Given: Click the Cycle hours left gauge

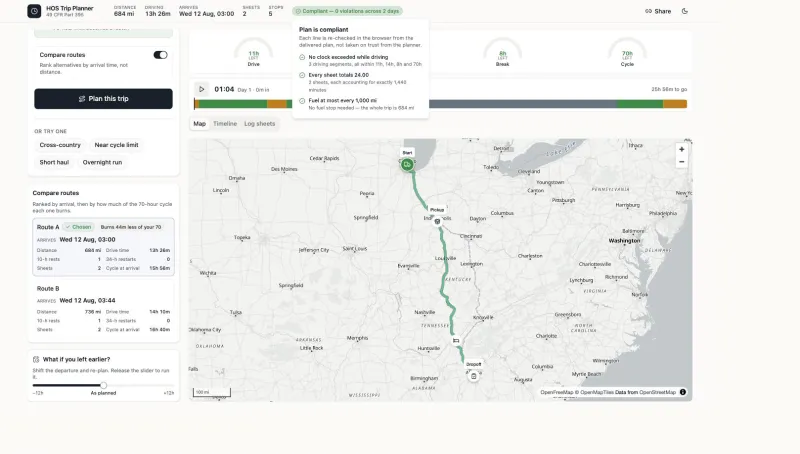Looking at the screenshot, I should click(x=627, y=52).
